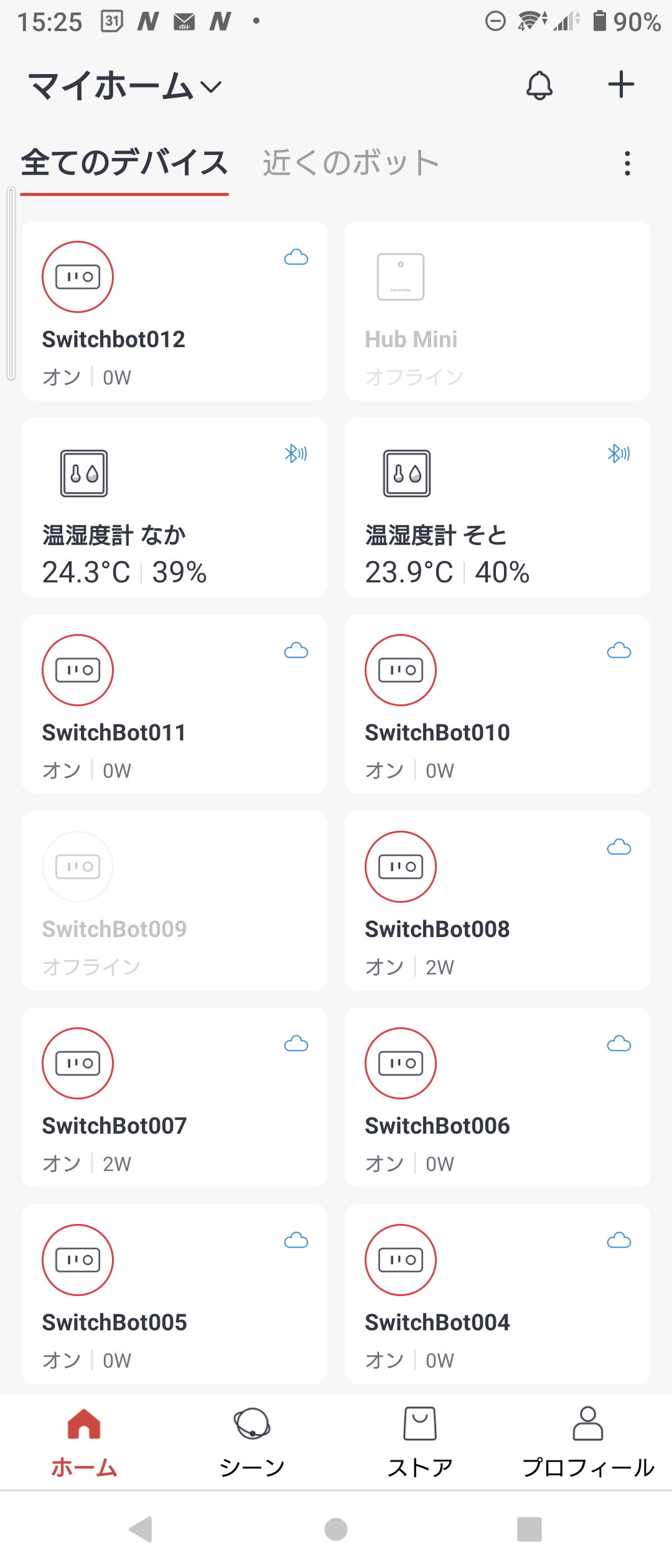Open the ストア shop icon

[x=420, y=1424]
